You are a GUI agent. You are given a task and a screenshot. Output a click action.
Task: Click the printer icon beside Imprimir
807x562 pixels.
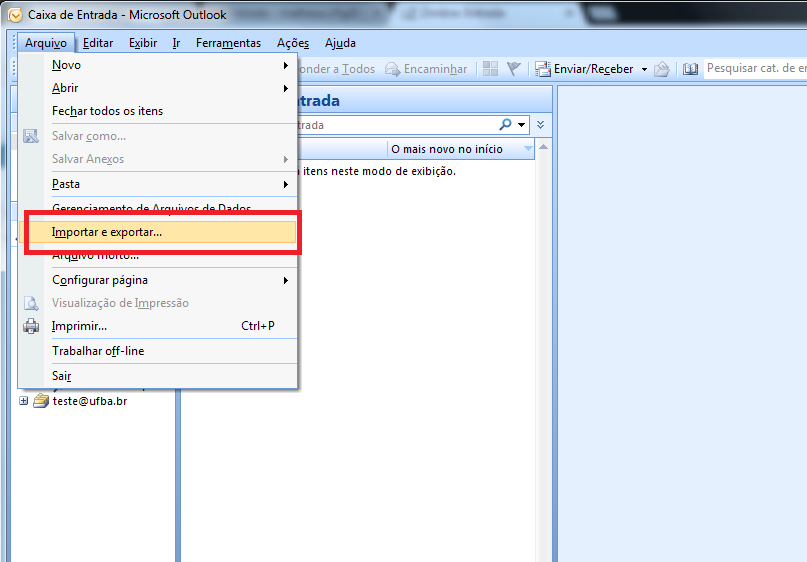click(x=31, y=326)
